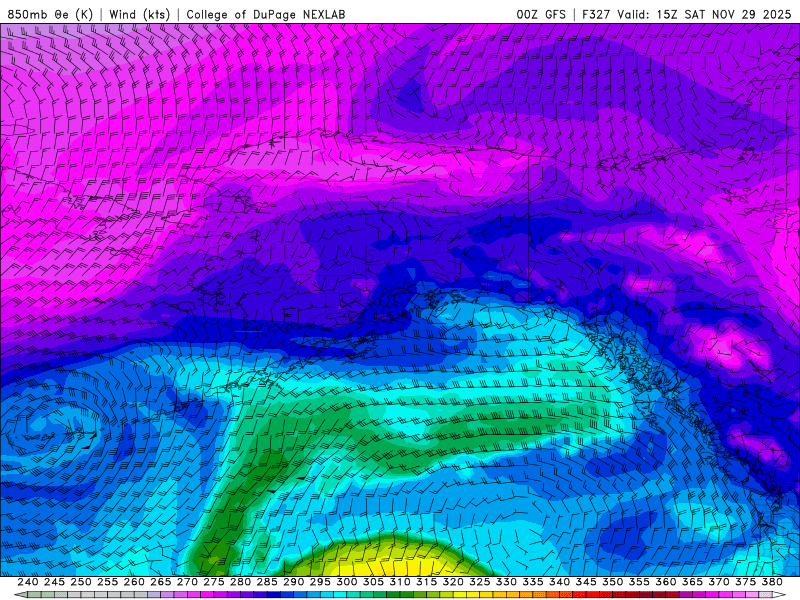Click the 275 color scale label

point(214,582)
